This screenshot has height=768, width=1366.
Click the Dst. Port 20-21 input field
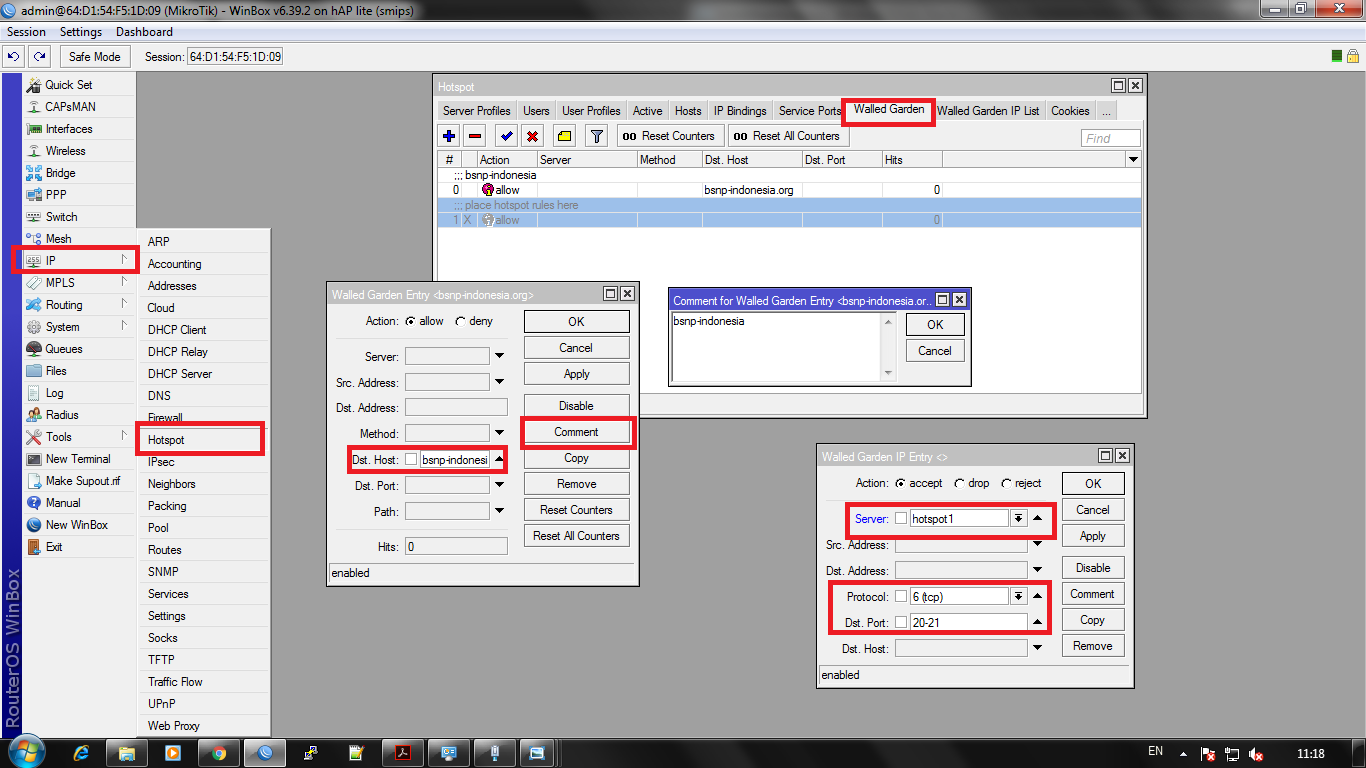[x=969, y=623]
